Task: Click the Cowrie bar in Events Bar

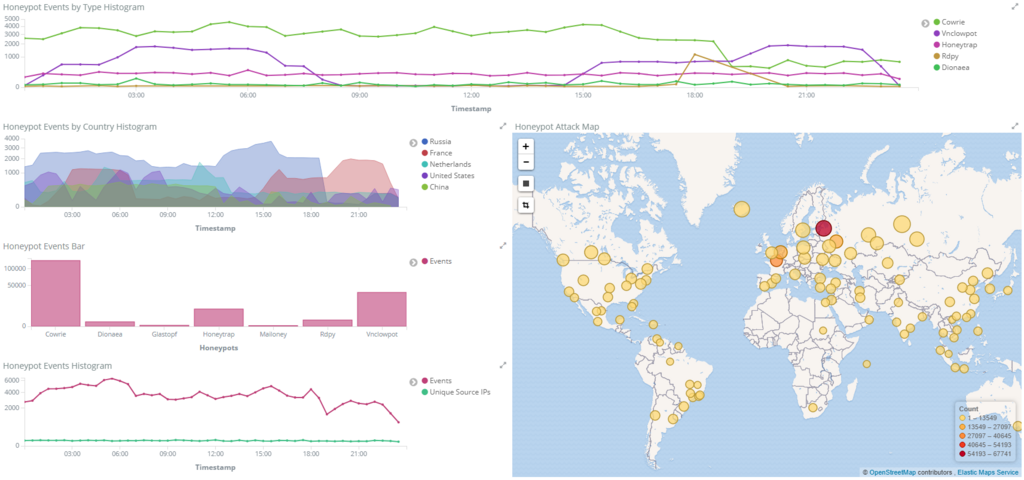Action: point(56,293)
